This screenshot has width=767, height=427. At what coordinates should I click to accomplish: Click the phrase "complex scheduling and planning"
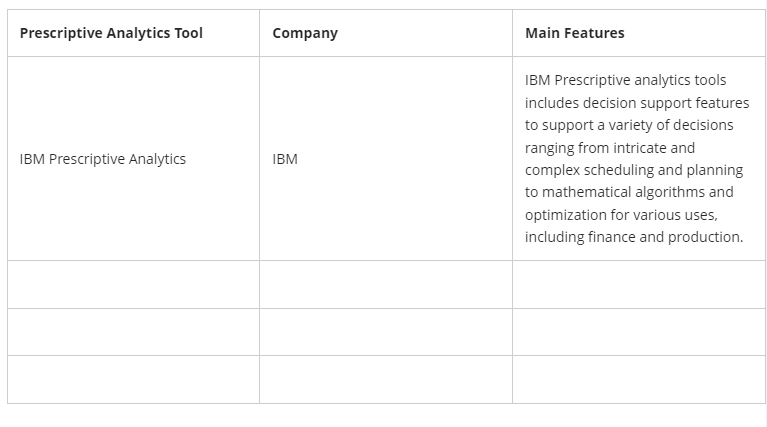click(x=634, y=170)
